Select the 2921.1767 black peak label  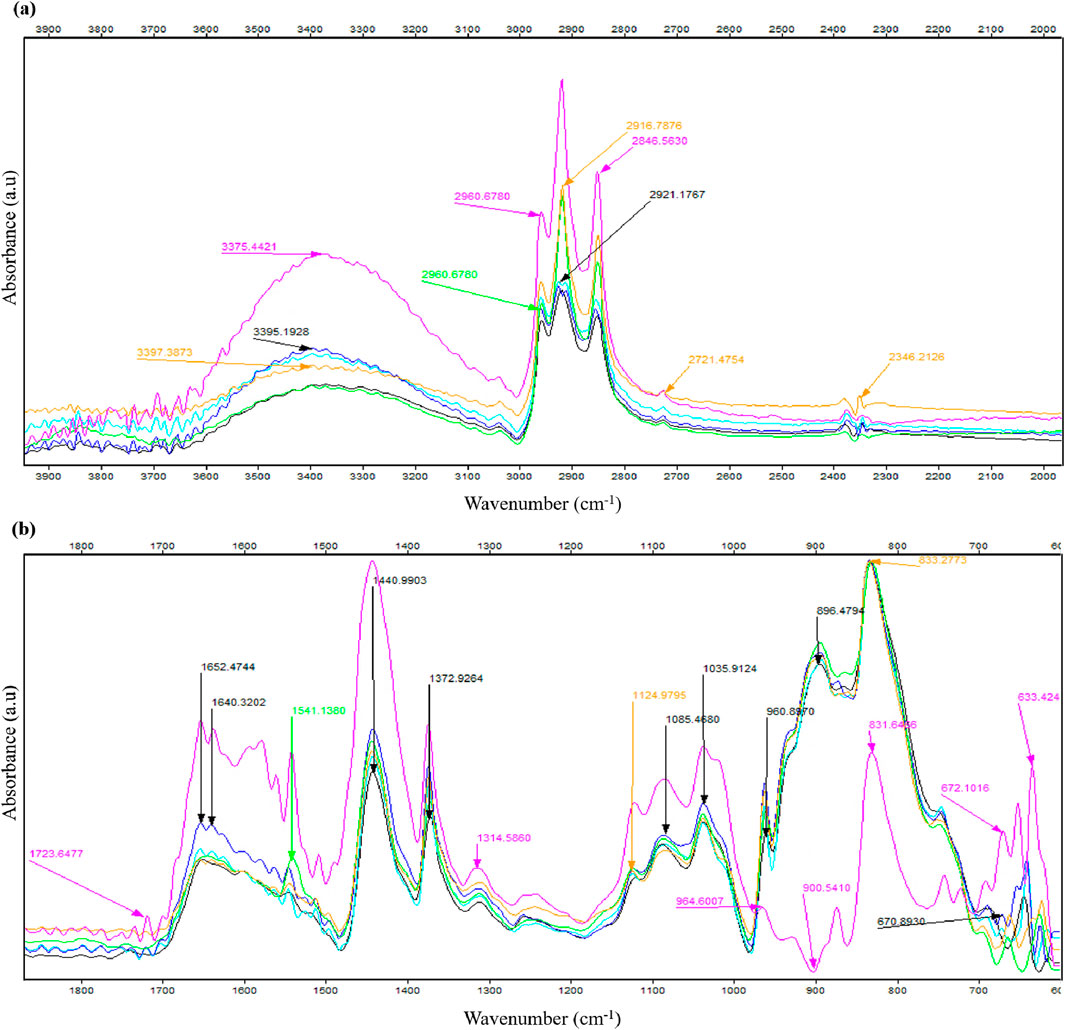(677, 194)
